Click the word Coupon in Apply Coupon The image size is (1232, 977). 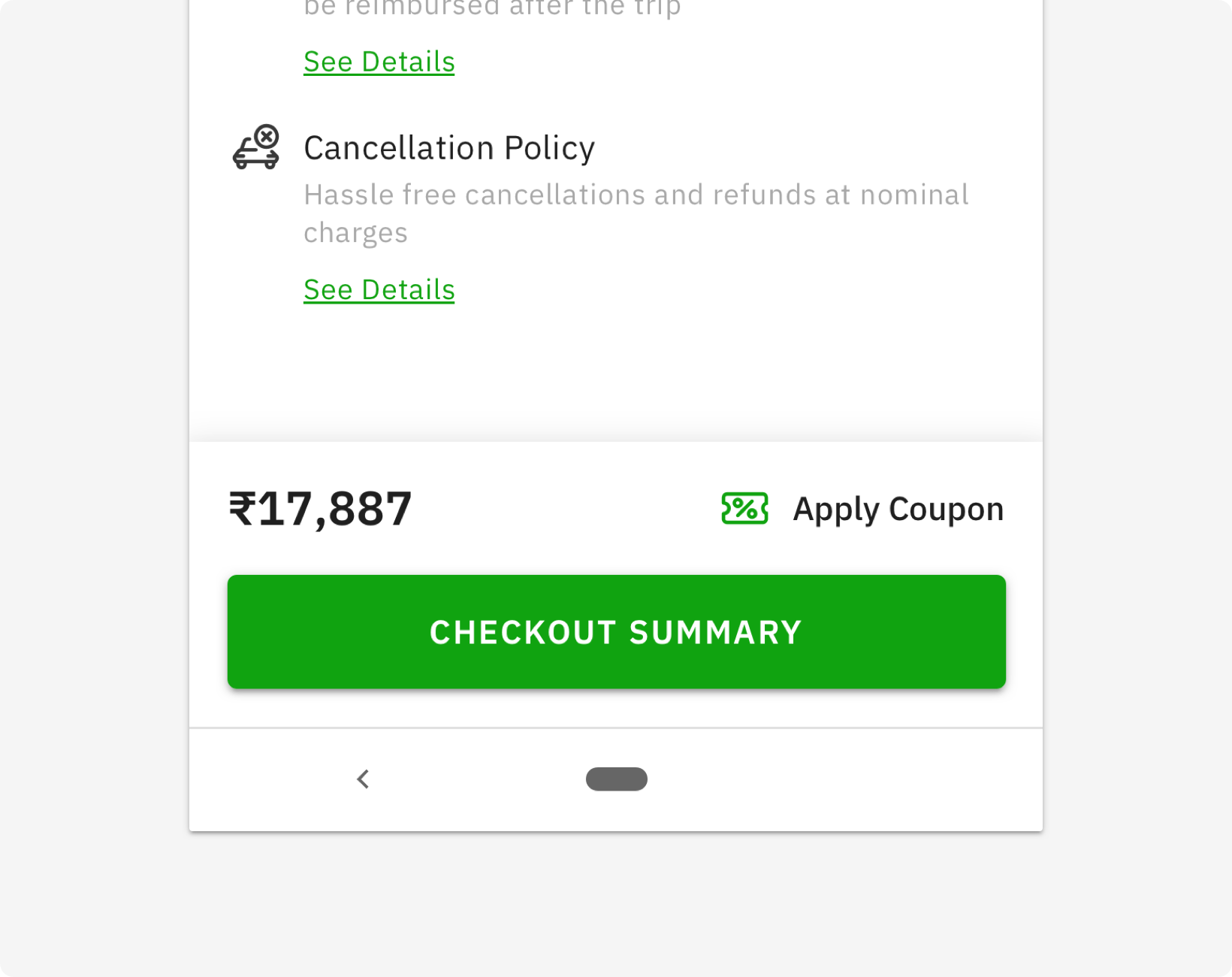click(947, 510)
